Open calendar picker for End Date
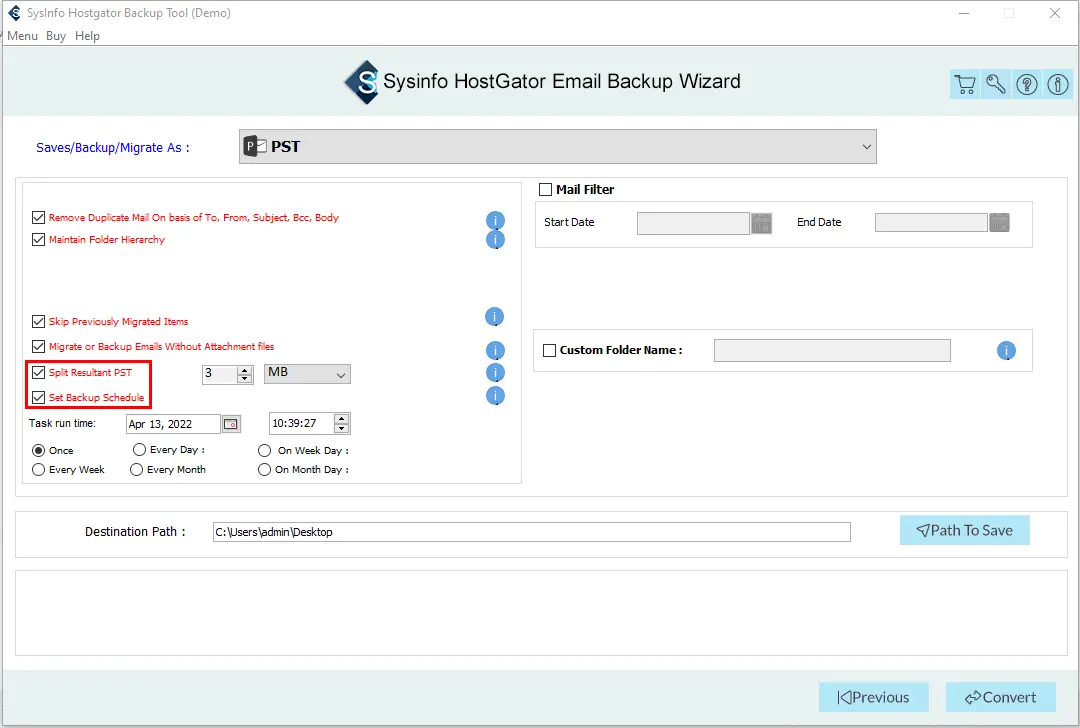Image resolution: width=1080 pixels, height=728 pixels. pos(999,223)
